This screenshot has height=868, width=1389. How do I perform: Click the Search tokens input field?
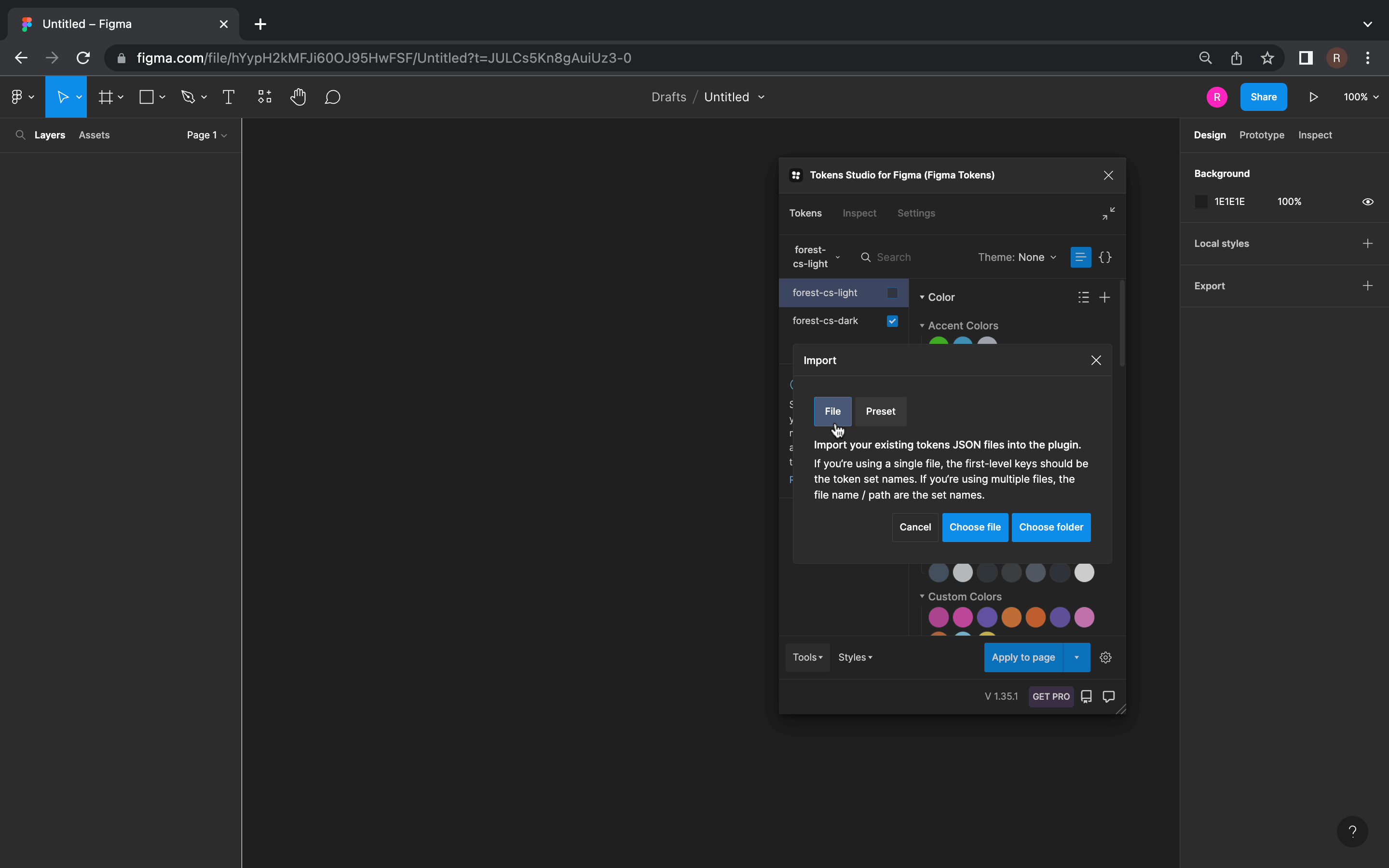tap(912, 257)
